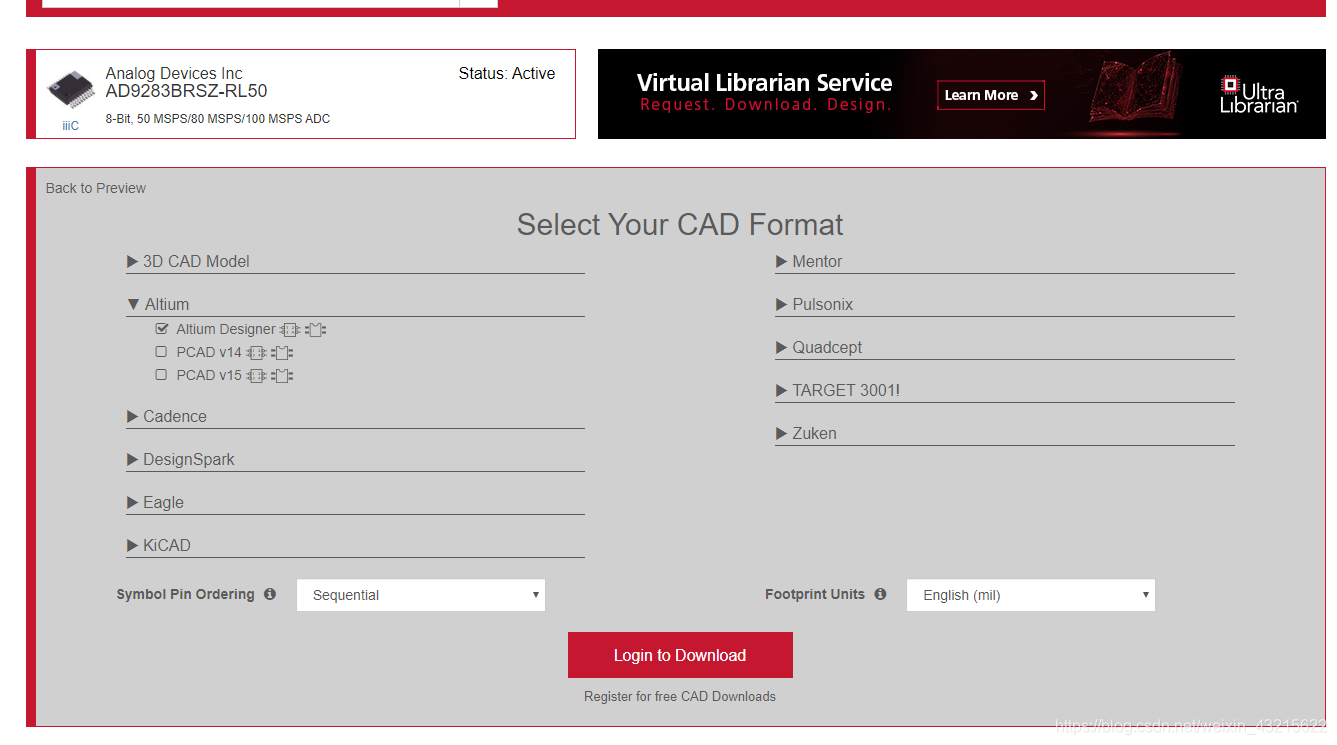The height and width of the screenshot is (745, 1337).
Task: Expand the Mentor format section
Action: pyautogui.click(x=1005, y=261)
